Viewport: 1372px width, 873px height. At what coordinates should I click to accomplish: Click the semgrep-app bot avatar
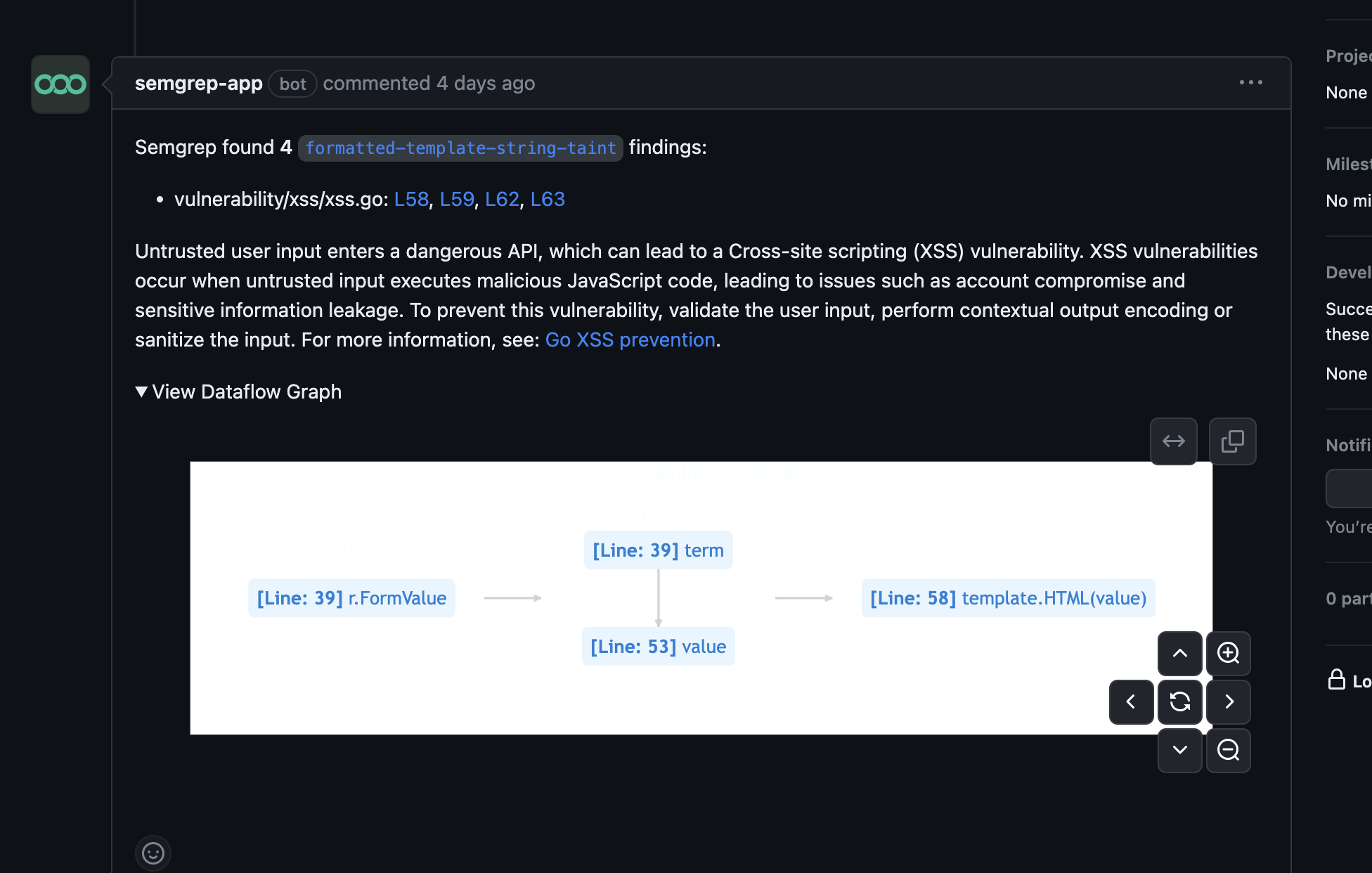(60, 84)
